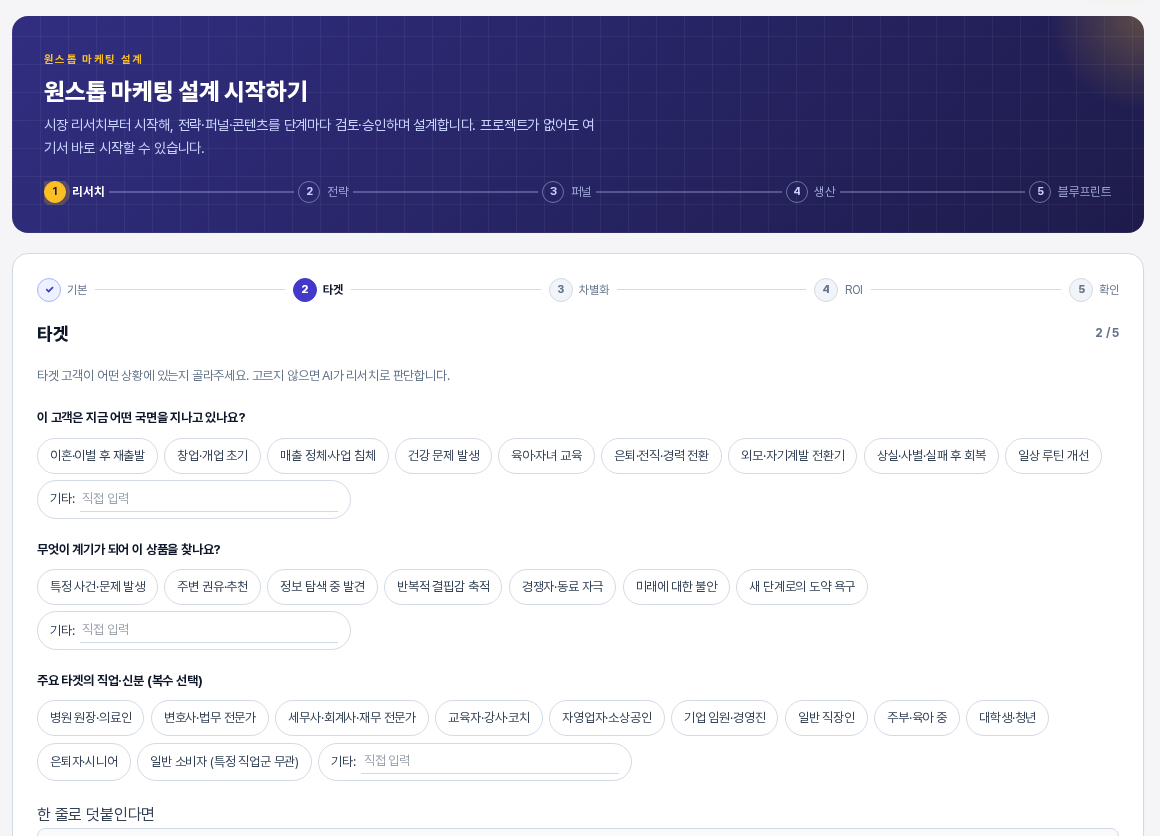Choose the 자영업자·소상공인 chip
The width and height of the screenshot is (1160, 836).
[x=607, y=718]
